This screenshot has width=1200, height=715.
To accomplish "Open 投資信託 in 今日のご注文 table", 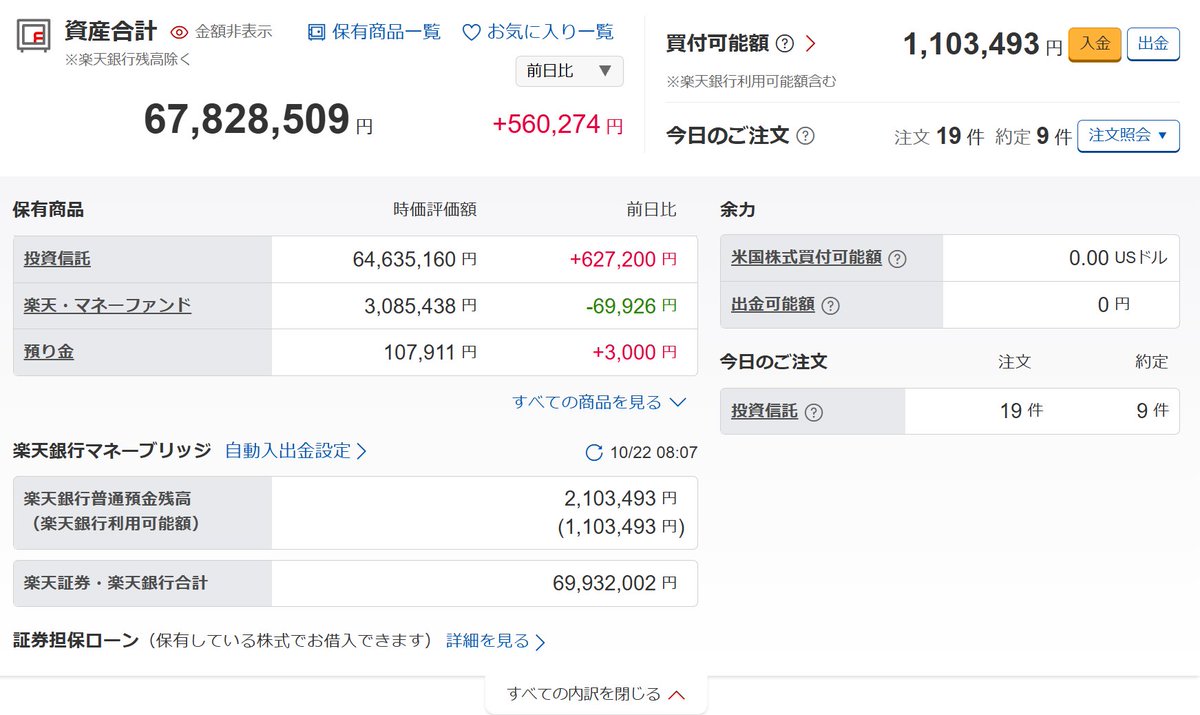I will point(764,410).
